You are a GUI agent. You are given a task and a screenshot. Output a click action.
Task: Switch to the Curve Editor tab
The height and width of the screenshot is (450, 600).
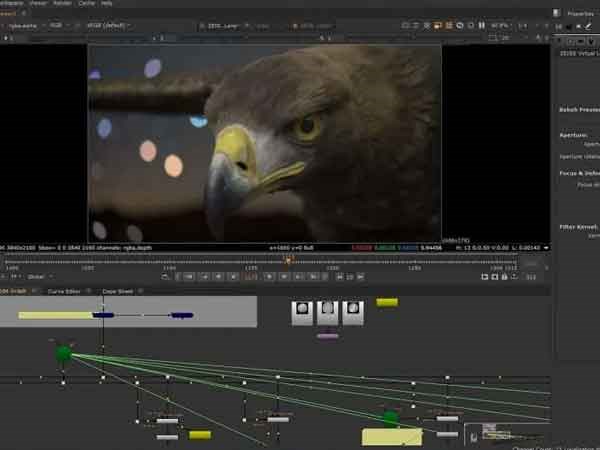point(64,291)
